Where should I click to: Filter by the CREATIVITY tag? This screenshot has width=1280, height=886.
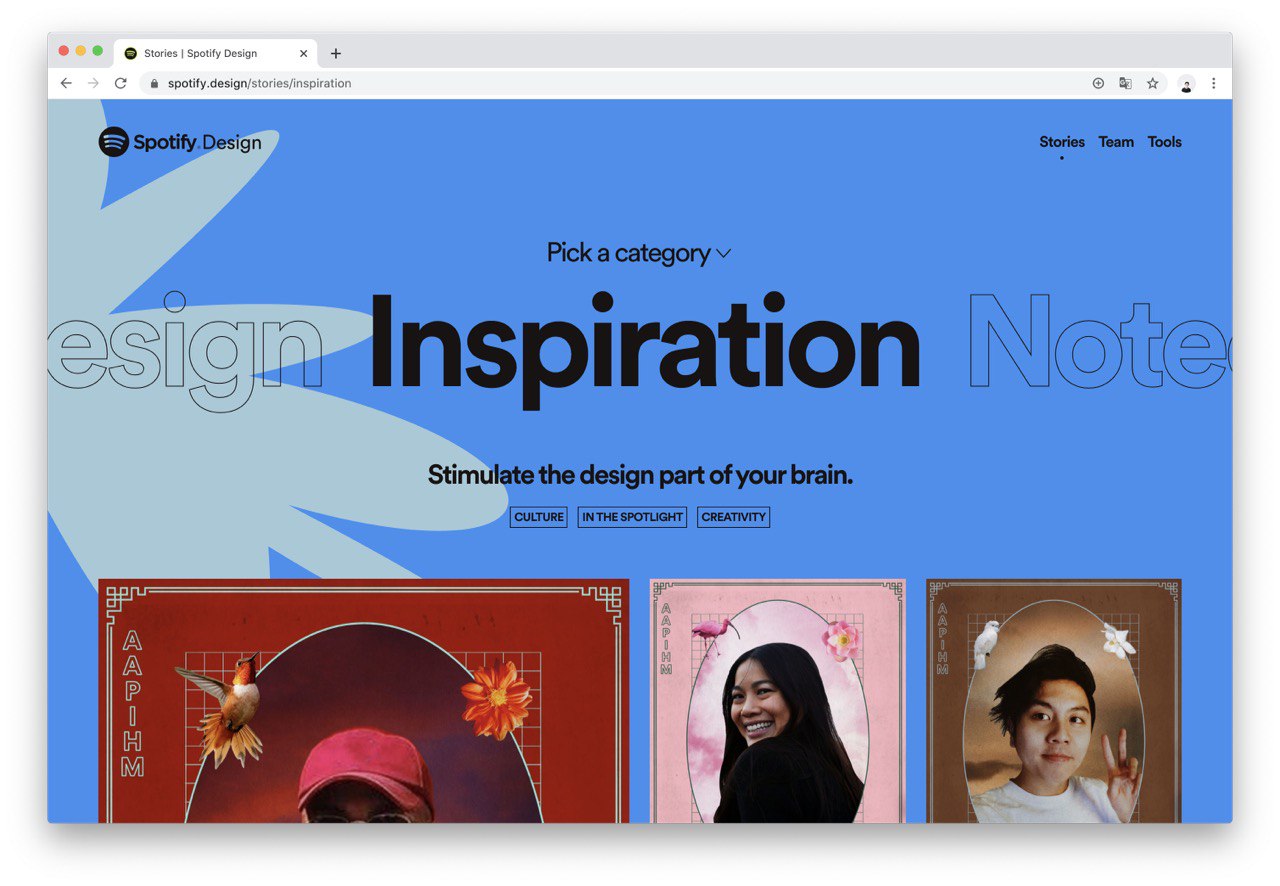[x=733, y=517]
